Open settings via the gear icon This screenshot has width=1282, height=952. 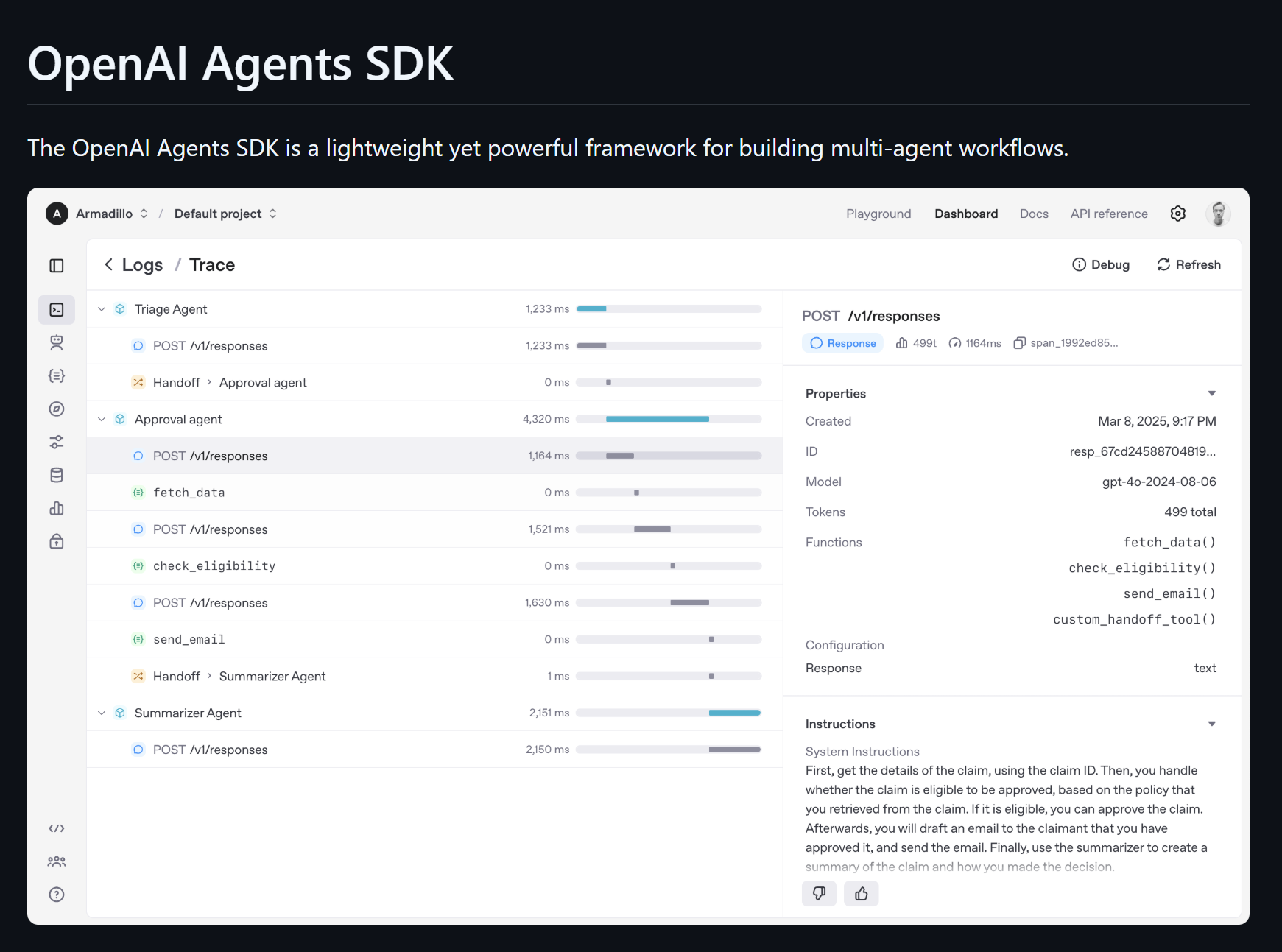(1178, 214)
